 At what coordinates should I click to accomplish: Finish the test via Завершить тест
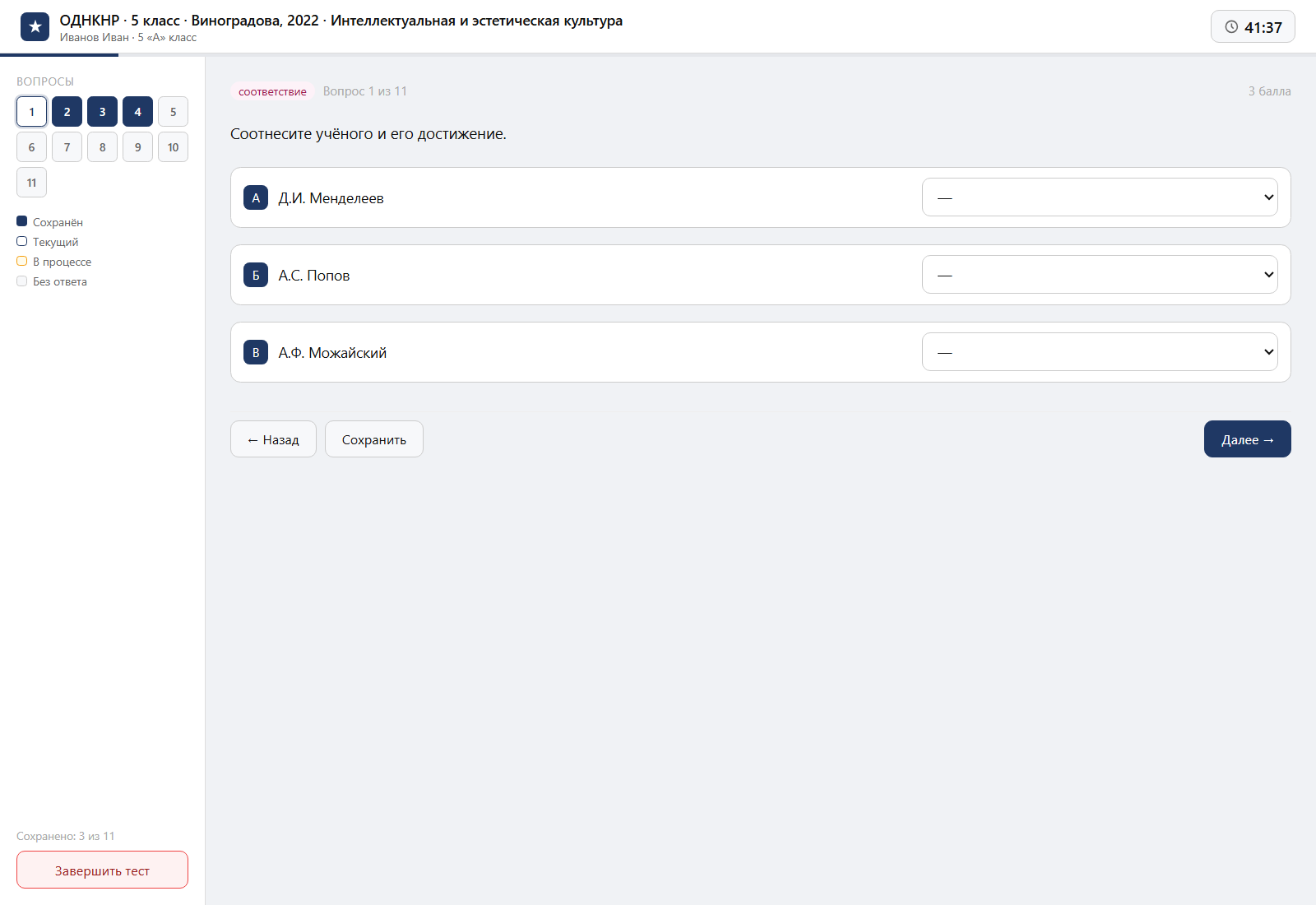click(102, 870)
